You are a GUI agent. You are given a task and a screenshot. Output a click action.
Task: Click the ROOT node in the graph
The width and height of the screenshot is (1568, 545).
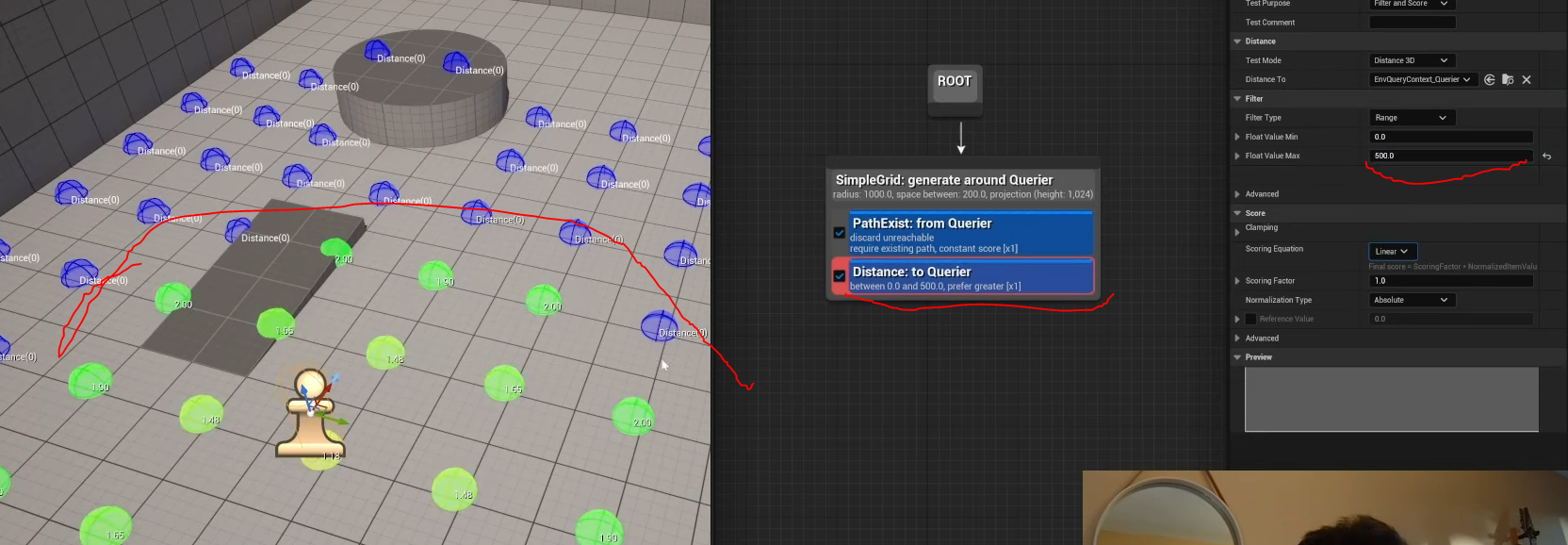coord(955,82)
